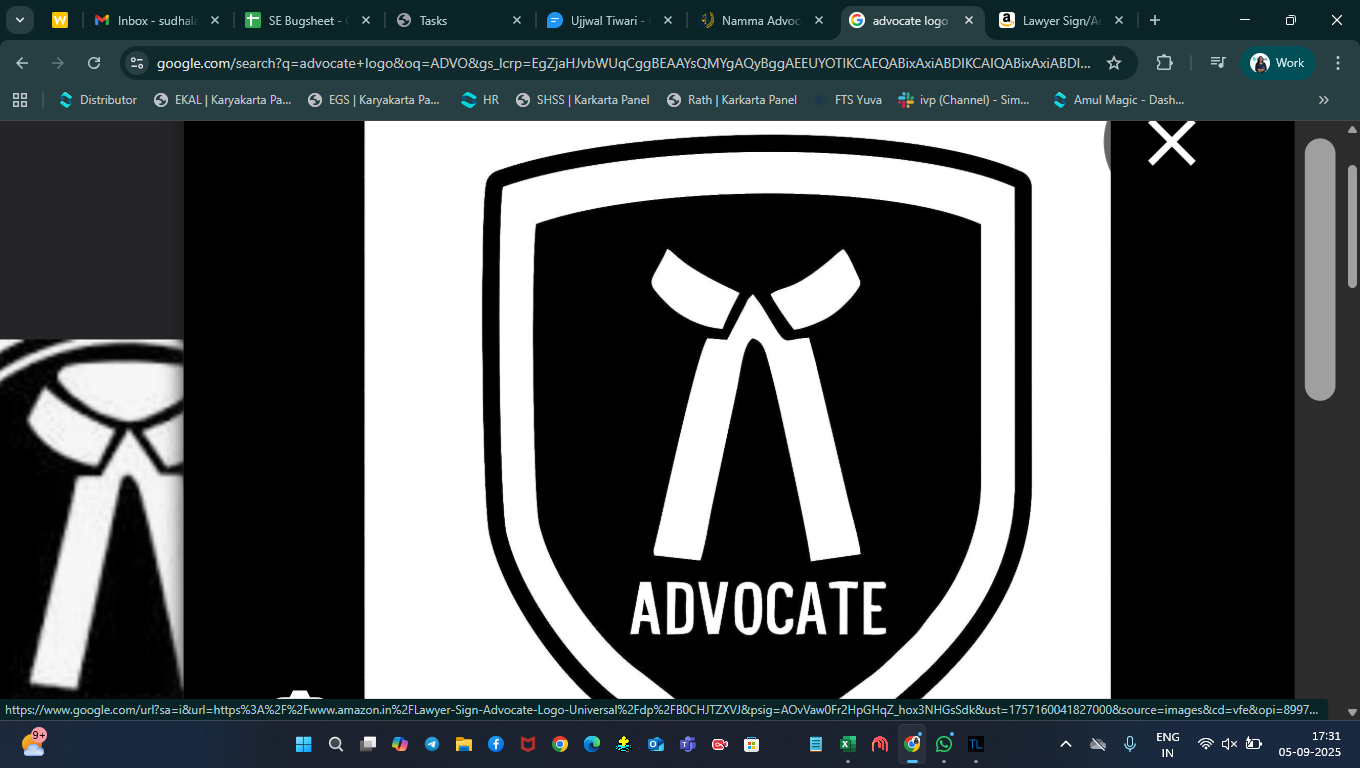The height and width of the screenshot is (768, 1360).
Task: Close the enlarged image preview with X
Action: 1171,144
